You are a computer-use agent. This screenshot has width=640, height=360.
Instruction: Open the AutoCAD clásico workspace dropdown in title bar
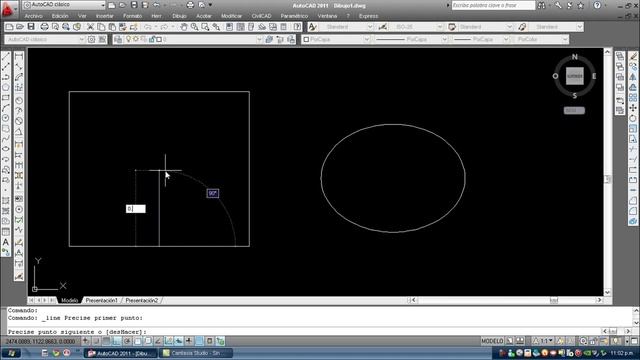tap(64, 5)
